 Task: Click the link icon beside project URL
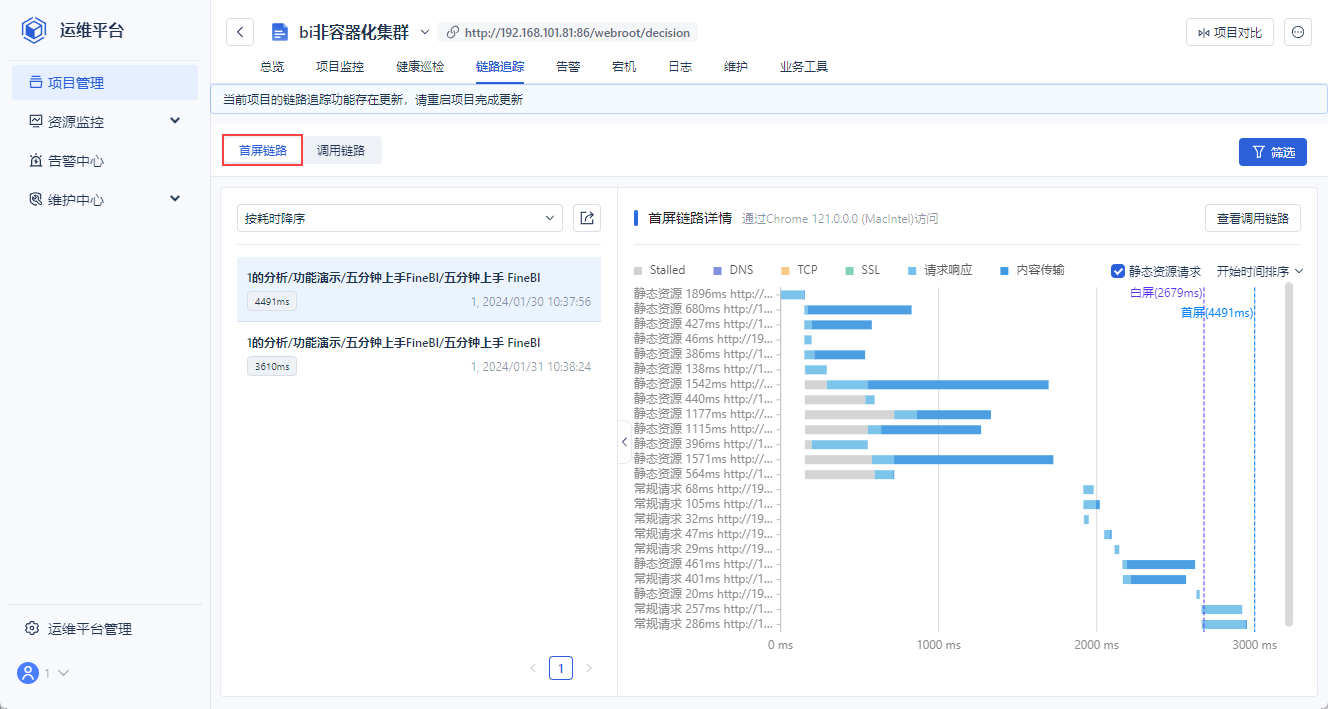coord(453,32)
